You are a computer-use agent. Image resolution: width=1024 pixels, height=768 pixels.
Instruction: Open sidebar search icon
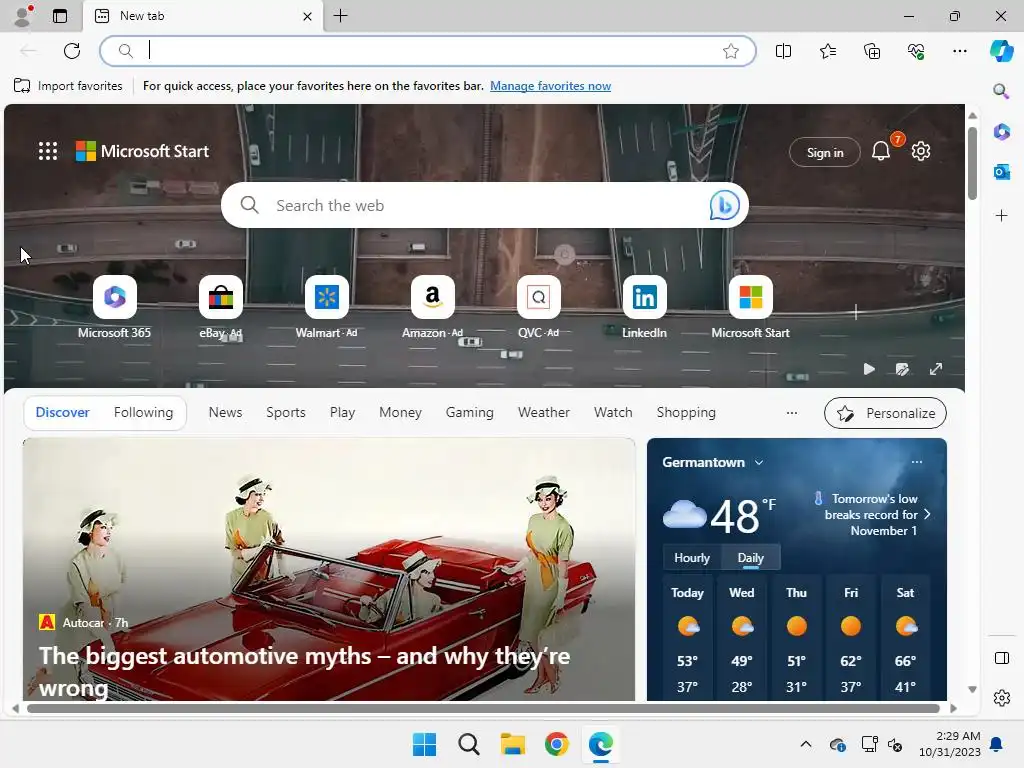1001,90
